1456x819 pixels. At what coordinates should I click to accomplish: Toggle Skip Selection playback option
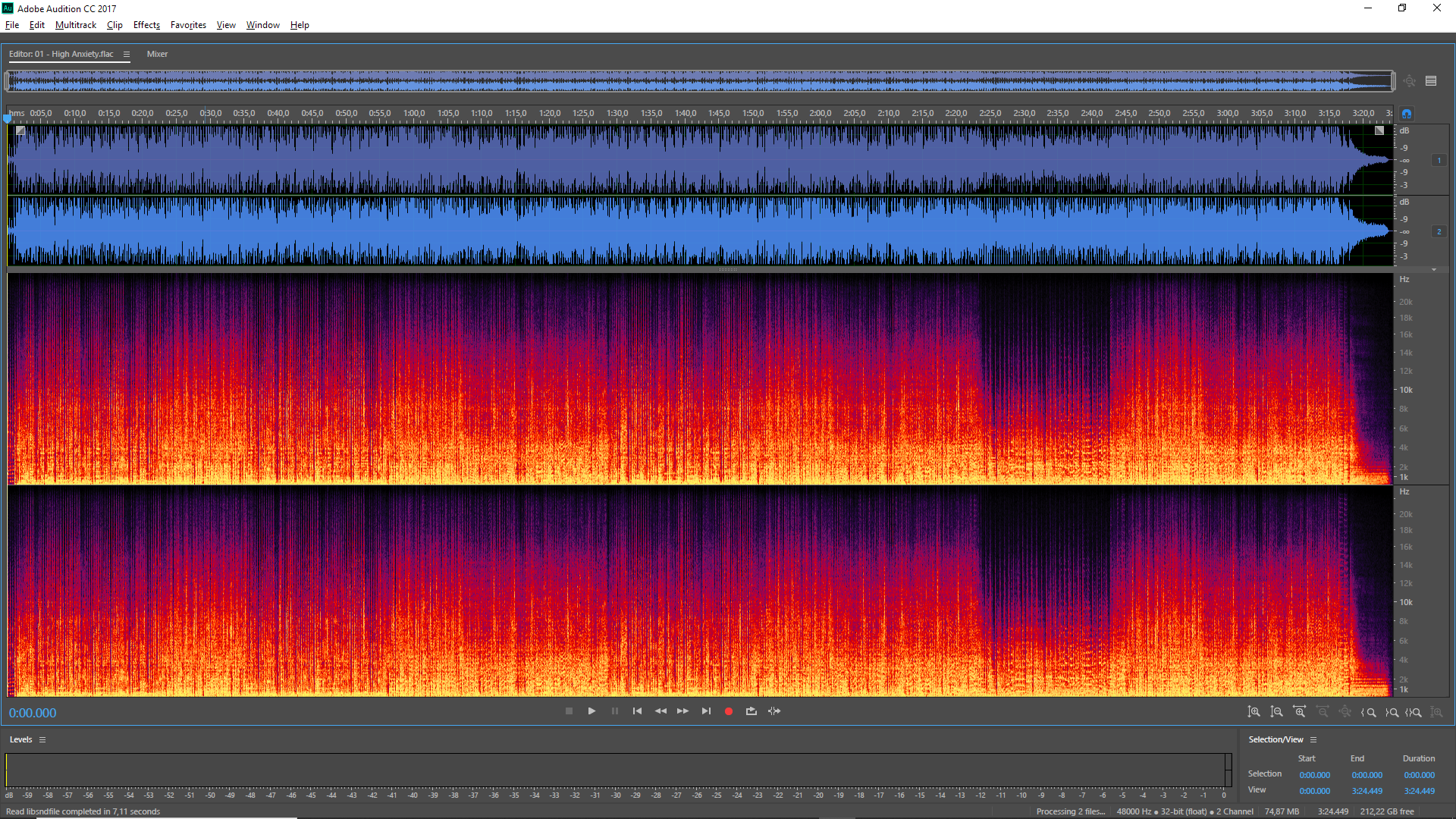[774, 711]
